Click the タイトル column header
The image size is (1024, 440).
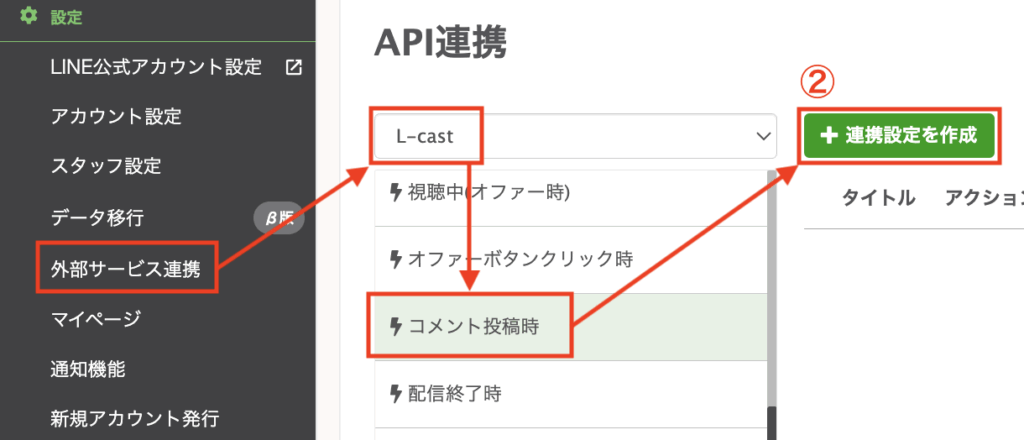tap(878, 198)
